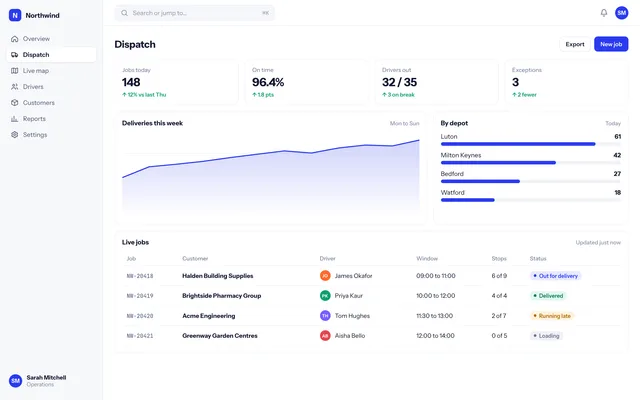Click the 3 on break text
This screenshot has height=400, width=640.
pyautogui.click(x=398, y=95)
